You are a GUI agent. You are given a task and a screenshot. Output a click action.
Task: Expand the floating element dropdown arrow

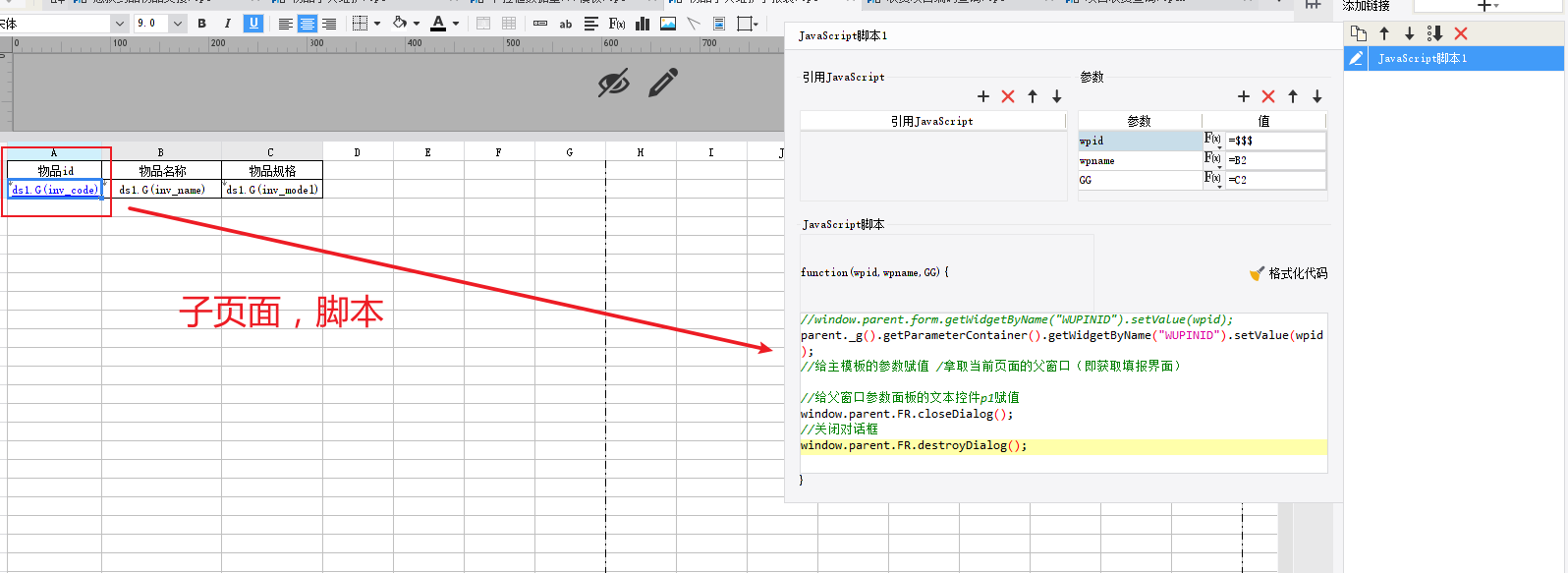coord(756,24)
